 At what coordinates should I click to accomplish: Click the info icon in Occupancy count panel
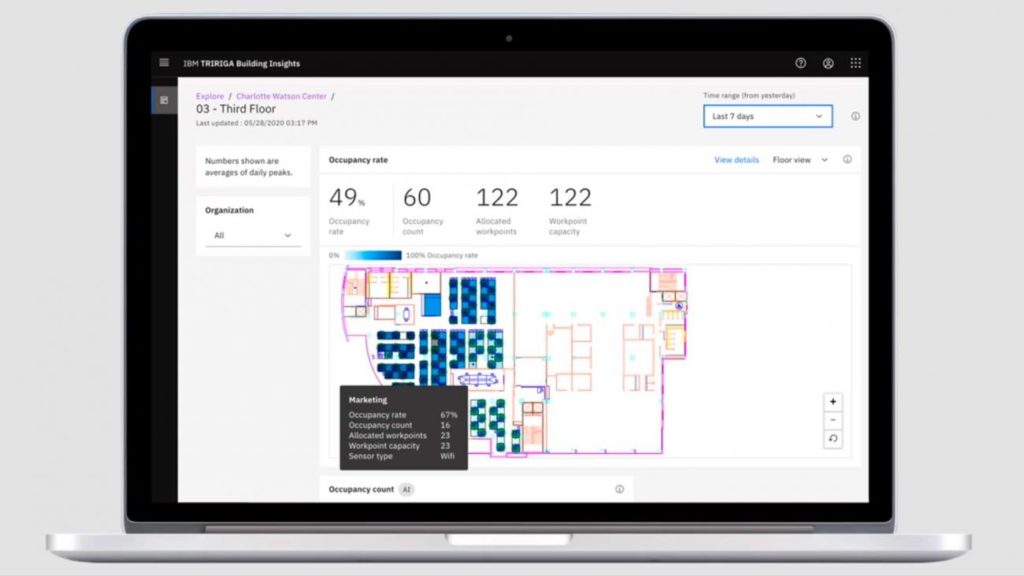[x=619, y=489]
